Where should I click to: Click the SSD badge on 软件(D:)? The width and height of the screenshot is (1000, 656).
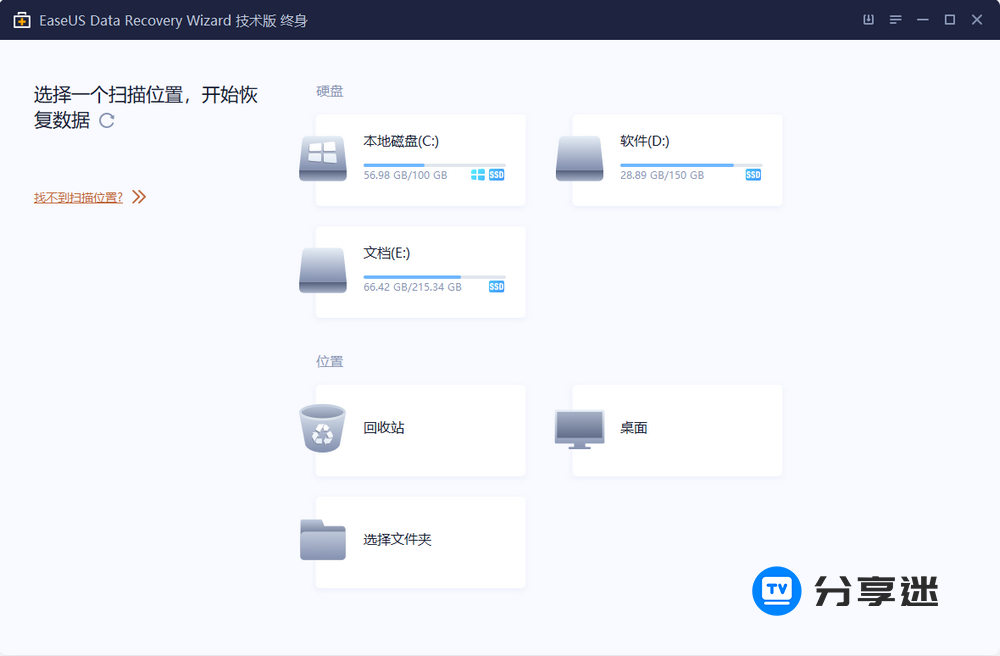click(752, 174)
